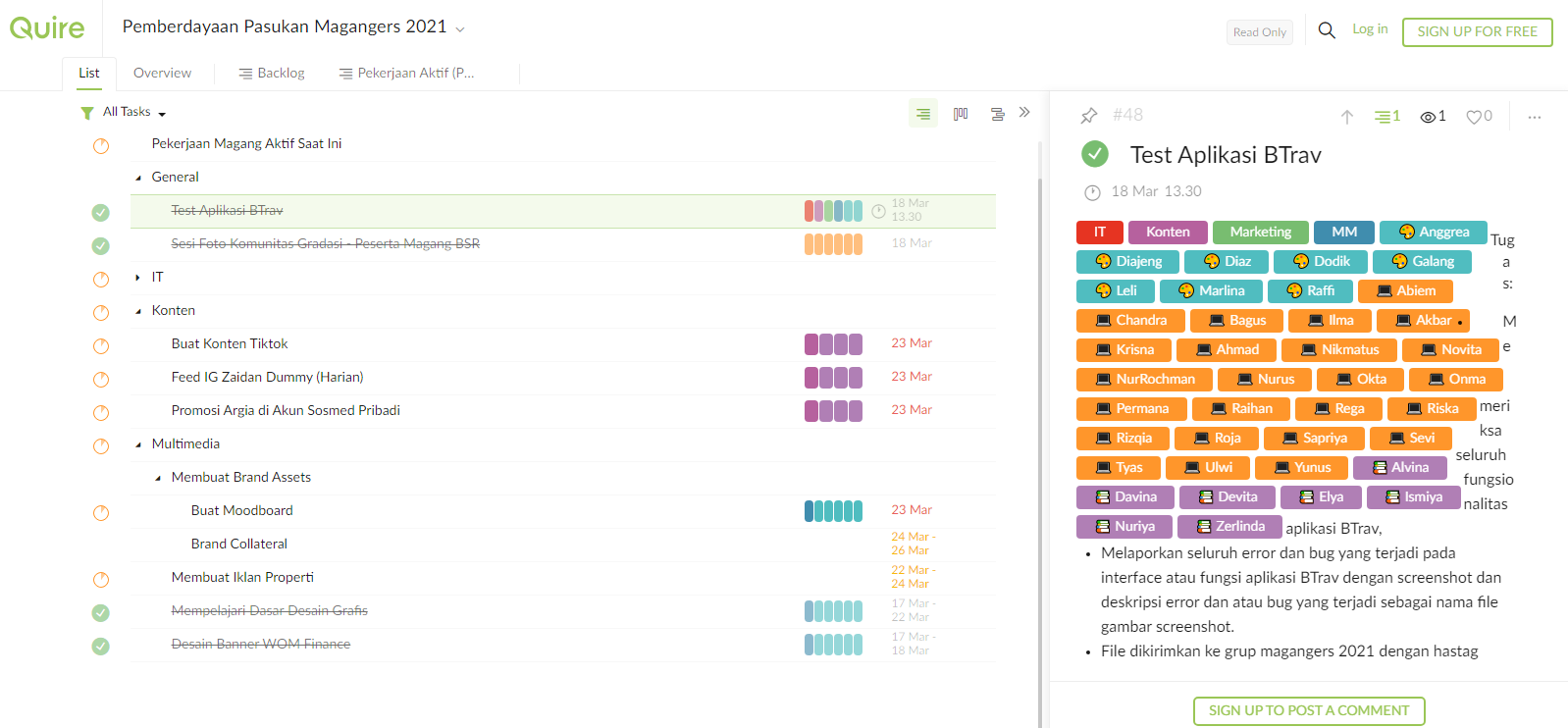Toggle status circle for Multimedia section

[101, 445]
